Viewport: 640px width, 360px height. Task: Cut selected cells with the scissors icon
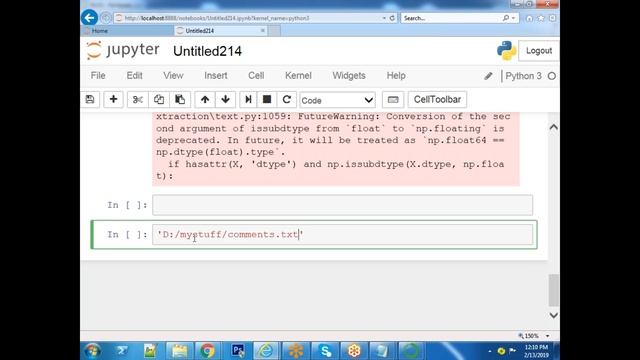click(138, 100)
